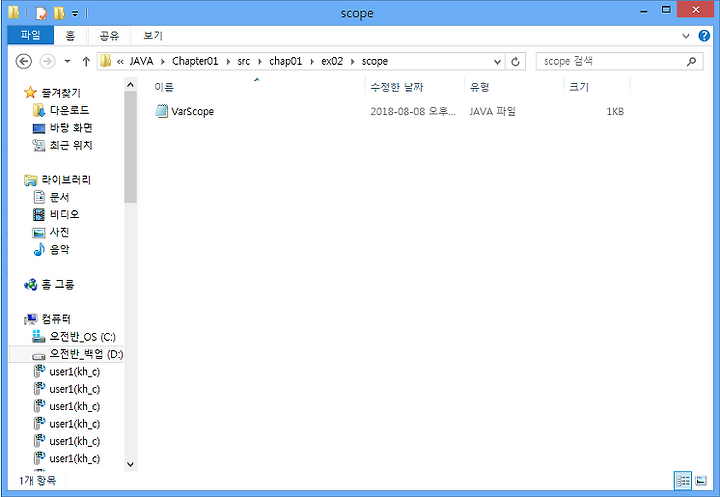Click the JAVA 파일 type cell
The image size is (720, 497).
tap(492, 112)
